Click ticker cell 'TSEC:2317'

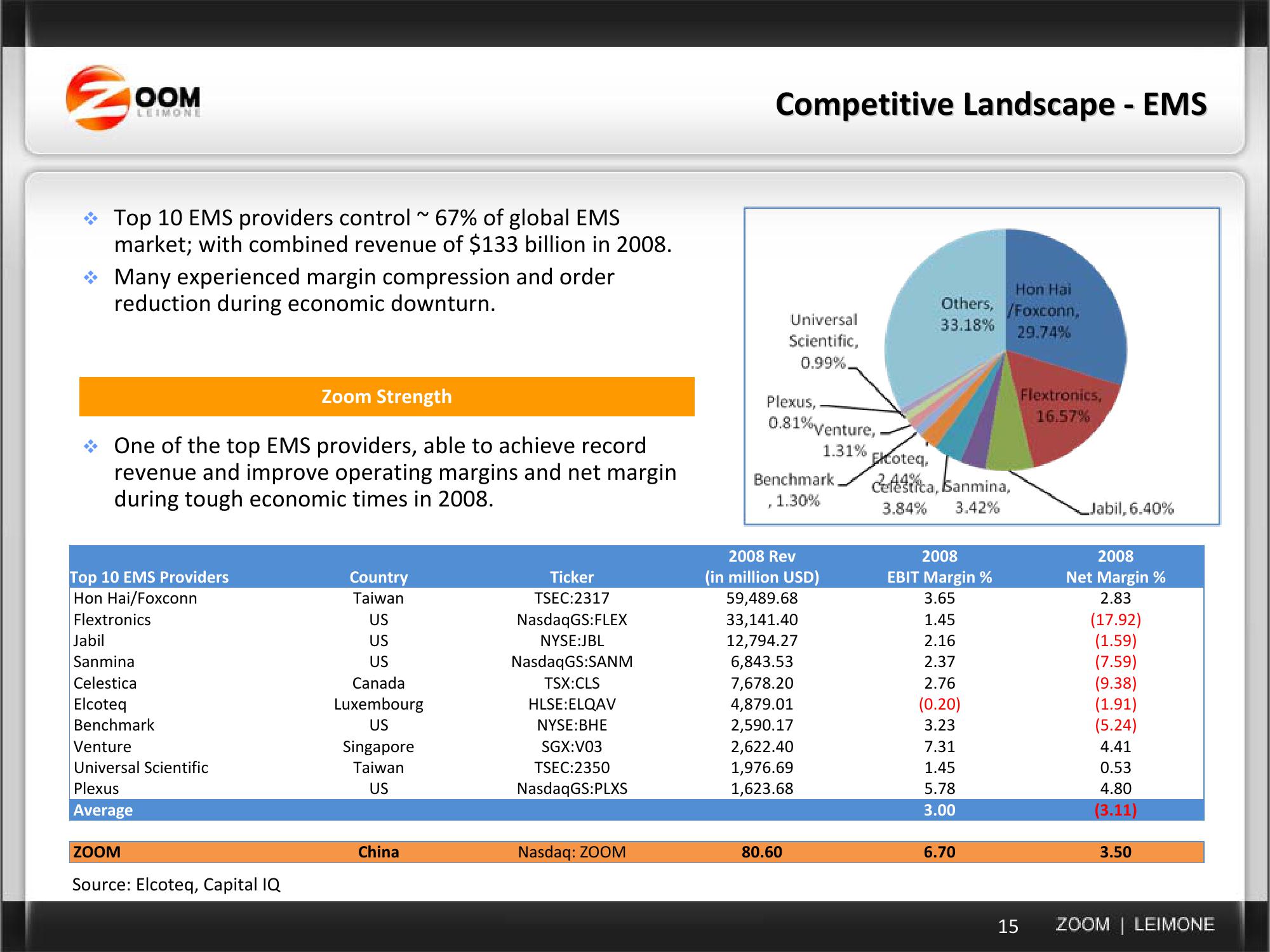(571, 598)
